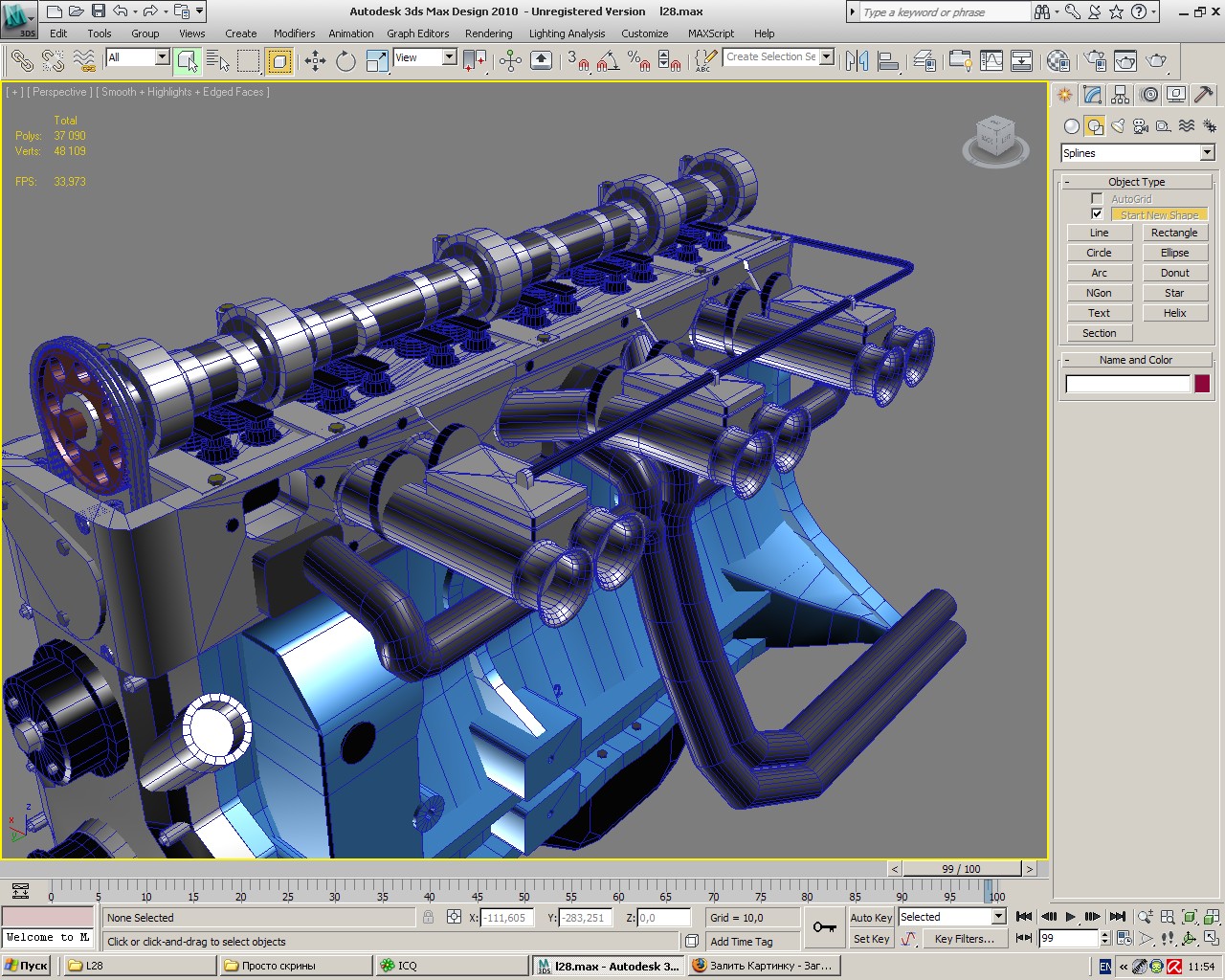
Task: Select the Geometry sphere category
Action: tap(1072, 126)
